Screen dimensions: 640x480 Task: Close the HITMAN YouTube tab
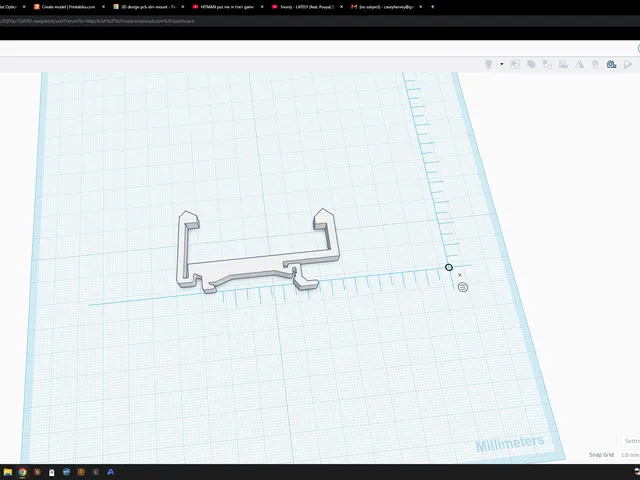point(262,7)
